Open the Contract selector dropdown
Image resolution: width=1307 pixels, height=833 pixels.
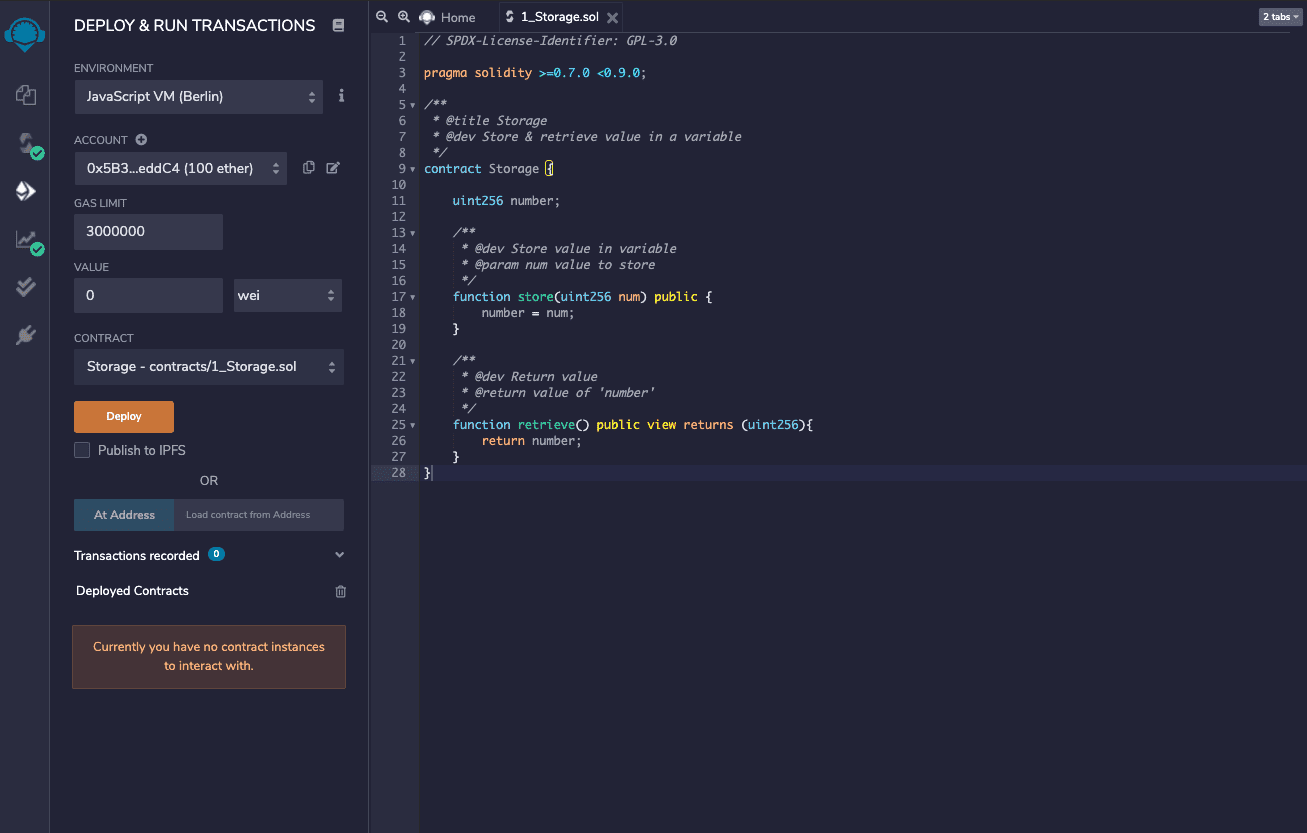coord(208,367)
